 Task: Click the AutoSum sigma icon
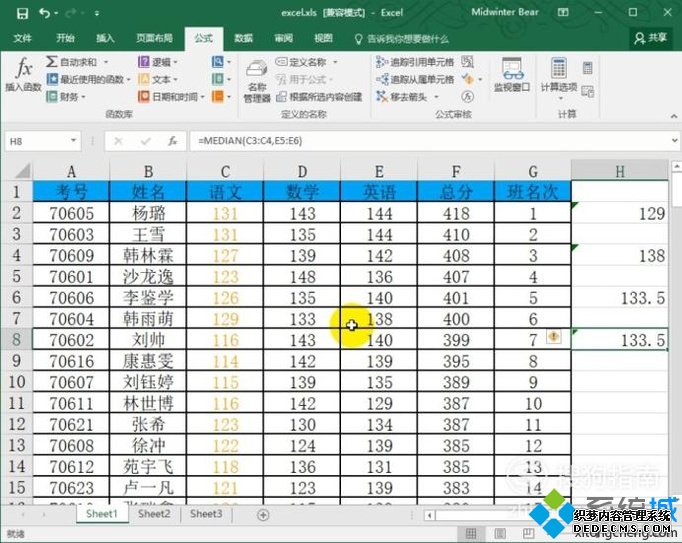[51, 62]
